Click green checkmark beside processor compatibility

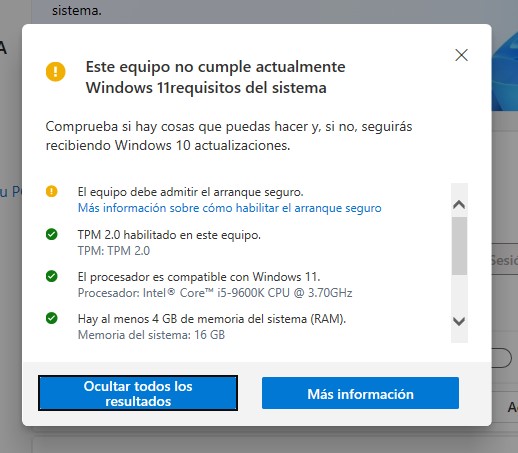tap(52, 276)
